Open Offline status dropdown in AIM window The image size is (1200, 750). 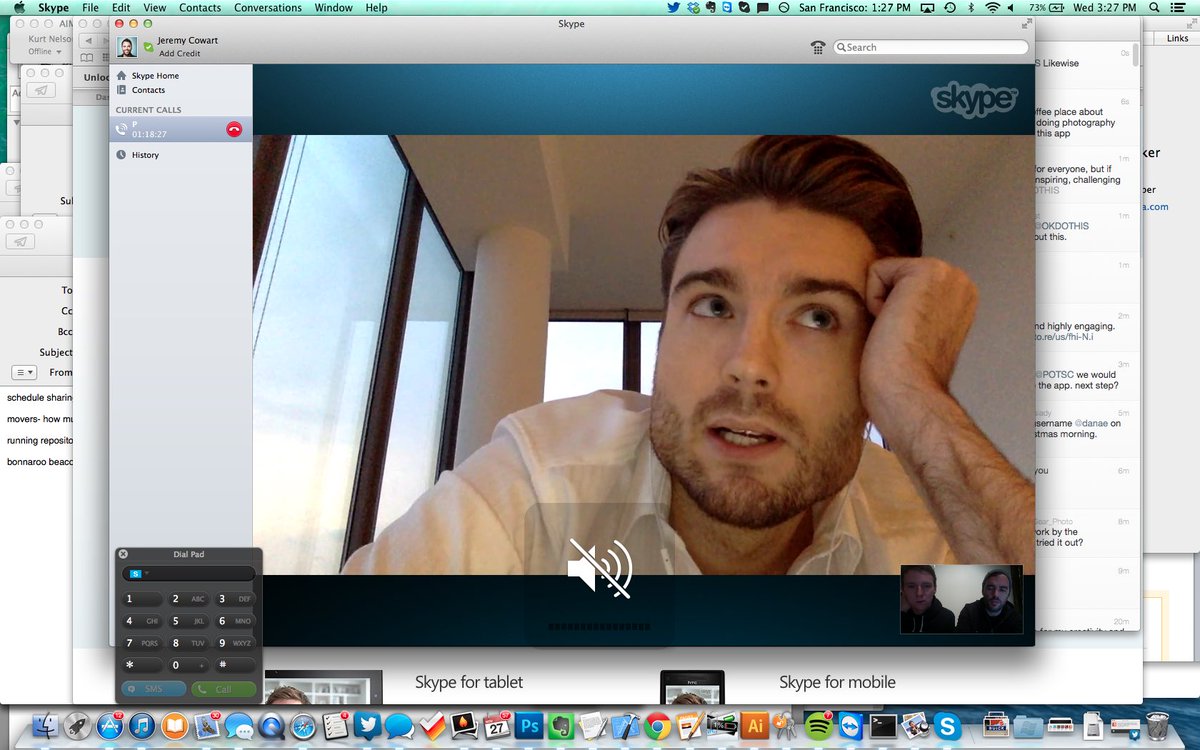(45, 51)
